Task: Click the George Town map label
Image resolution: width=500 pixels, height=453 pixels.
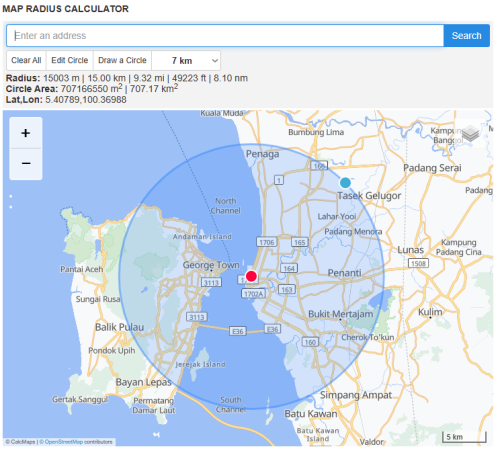Action: tap(211, 265)
